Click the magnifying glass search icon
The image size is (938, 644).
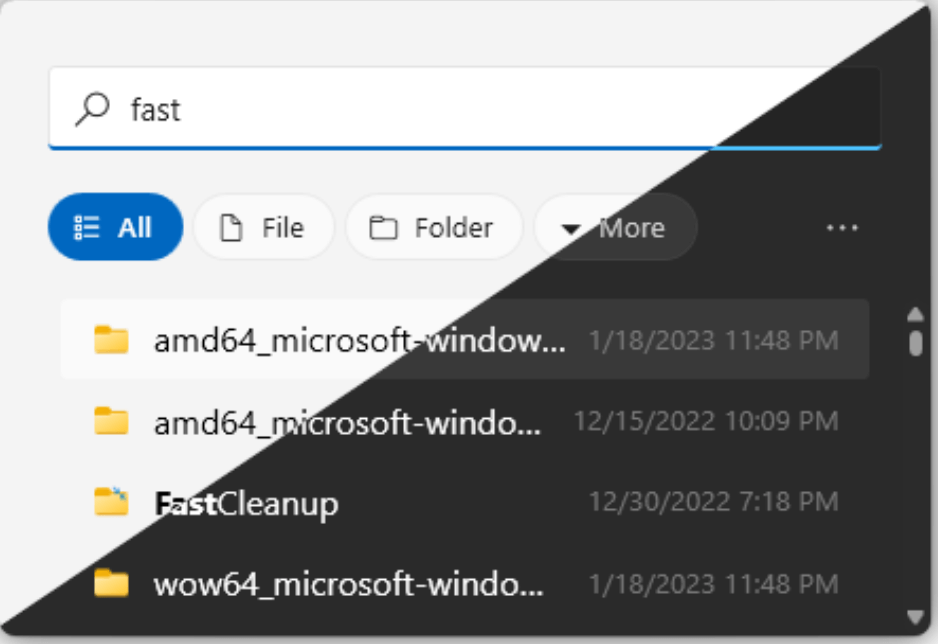point(92,109)
